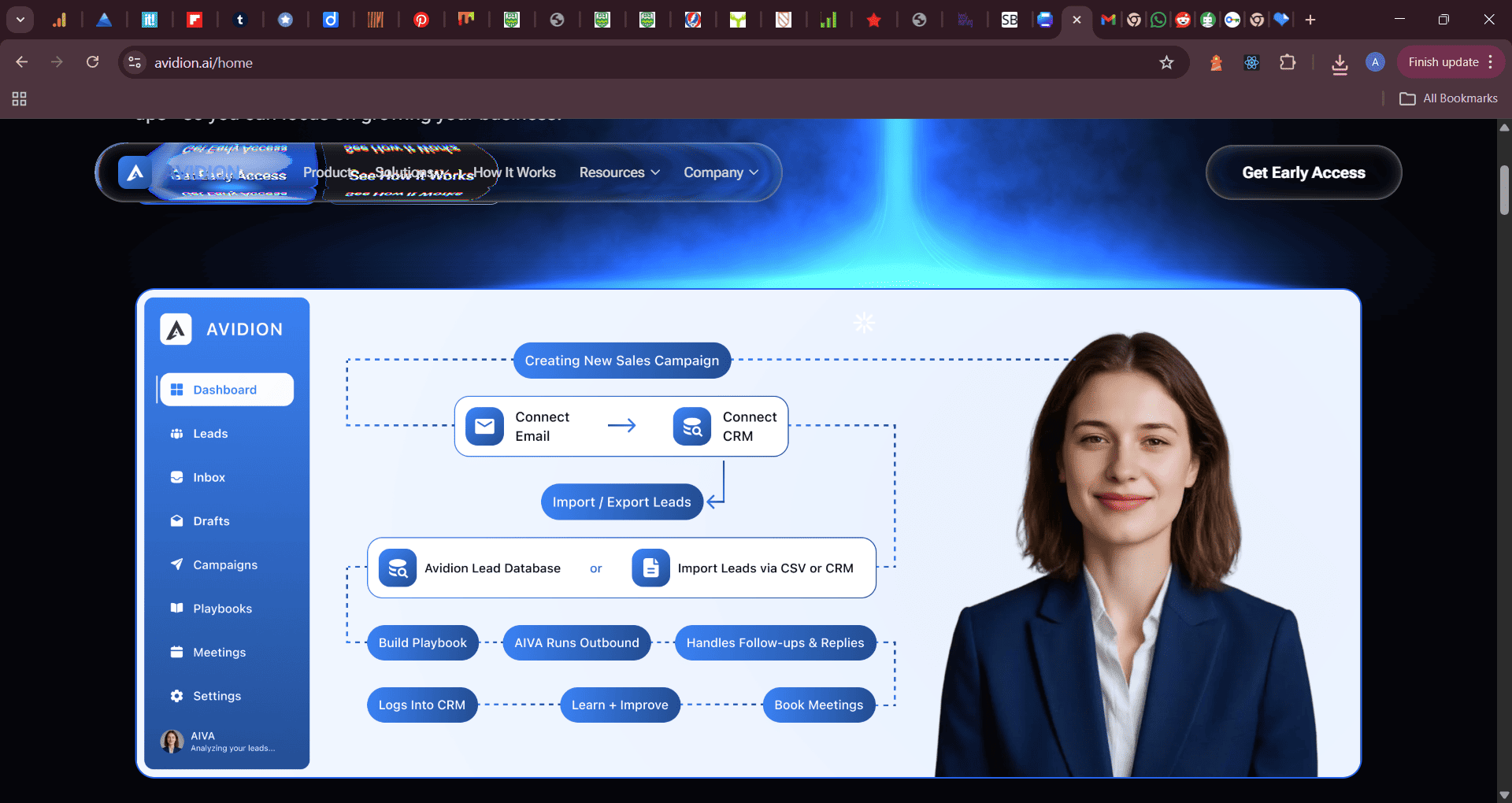Screen dimensions: 1512x803
Task: Click the AIVA woman portrait image
Action: pyautogui.click(x=1126, y=555)
